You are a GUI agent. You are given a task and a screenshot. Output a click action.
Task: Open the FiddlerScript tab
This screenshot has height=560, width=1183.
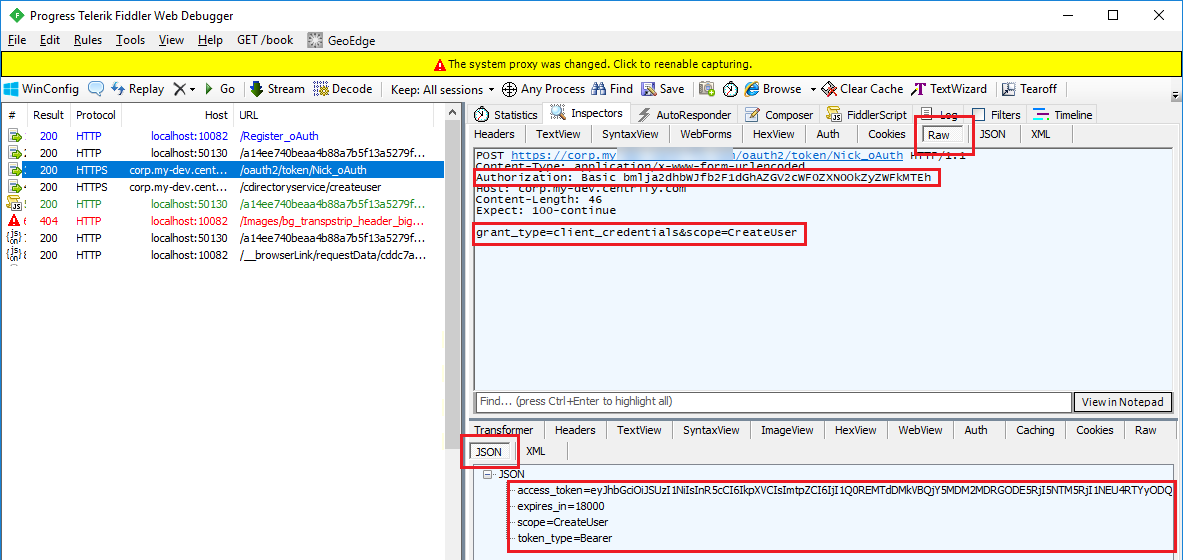point(867,115)
